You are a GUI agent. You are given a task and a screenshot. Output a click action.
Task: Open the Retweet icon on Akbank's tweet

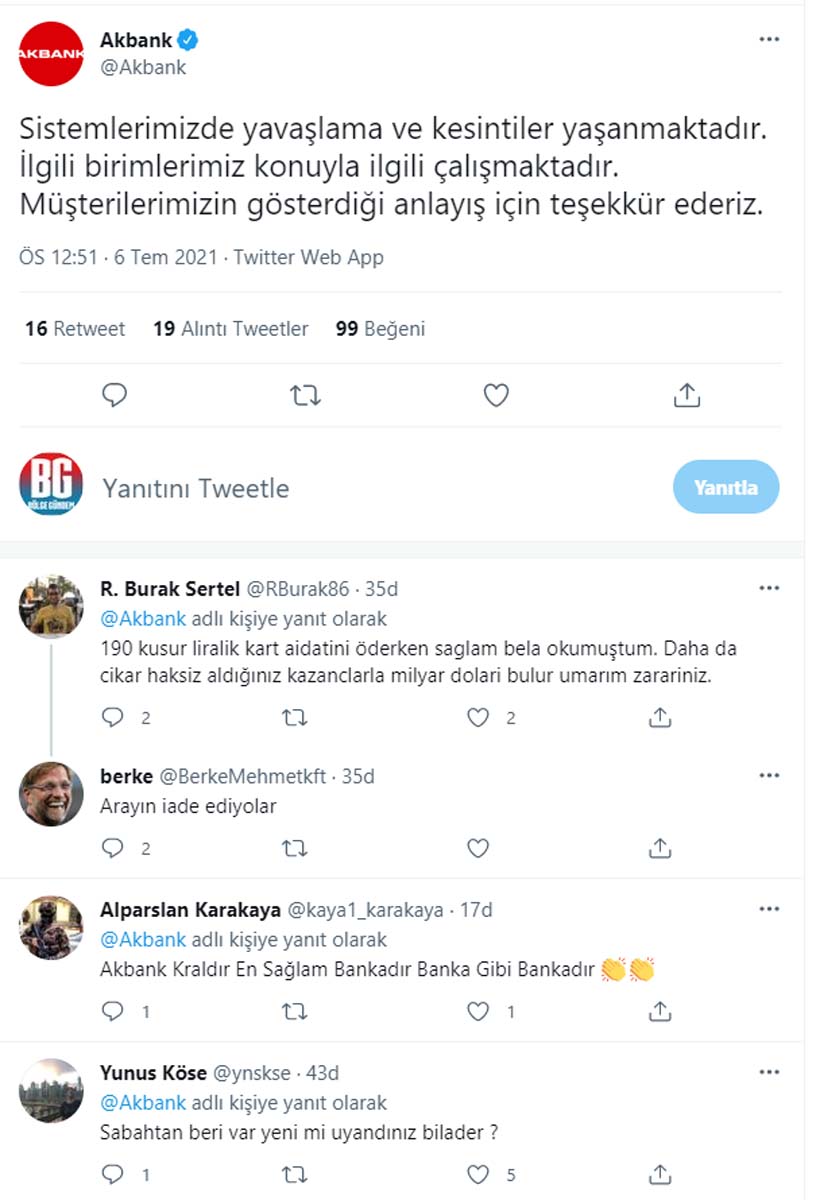tap(304, 395)
